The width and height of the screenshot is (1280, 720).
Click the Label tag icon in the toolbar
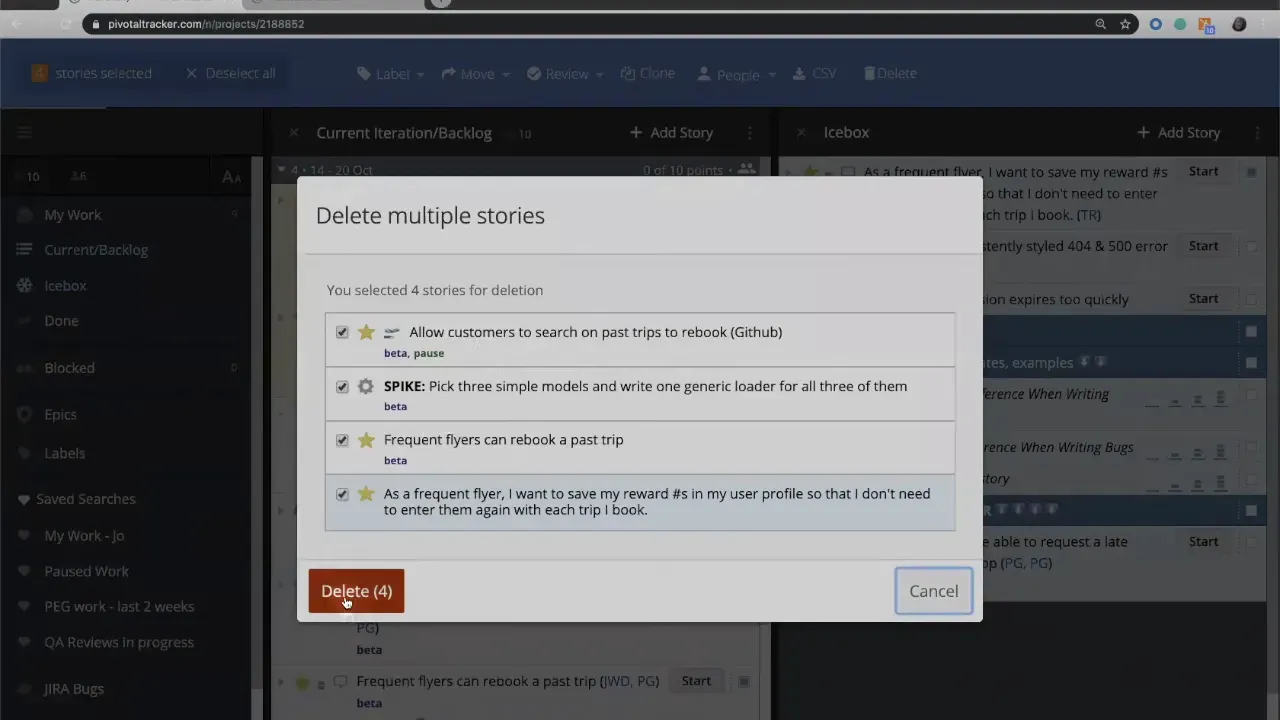click(x=365, y=73)
